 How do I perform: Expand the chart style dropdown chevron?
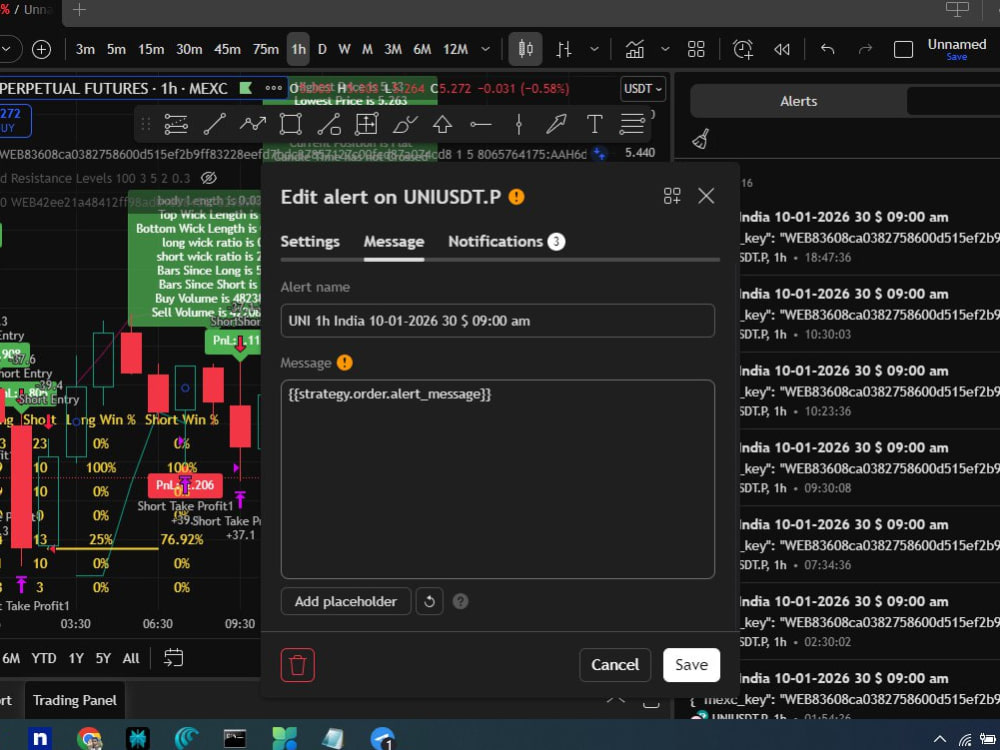(x=594, y=49)
